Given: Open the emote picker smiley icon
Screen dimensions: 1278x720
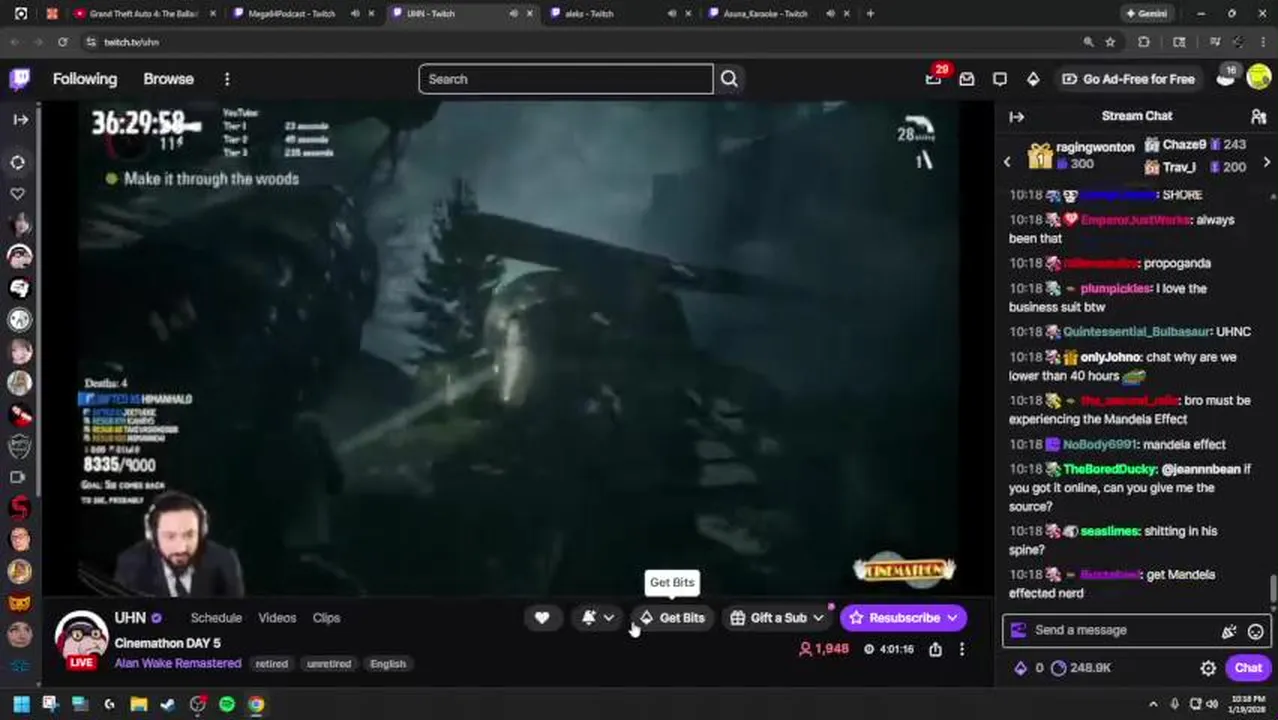Looking at the screenshot, I should (x=1255, y=631).
